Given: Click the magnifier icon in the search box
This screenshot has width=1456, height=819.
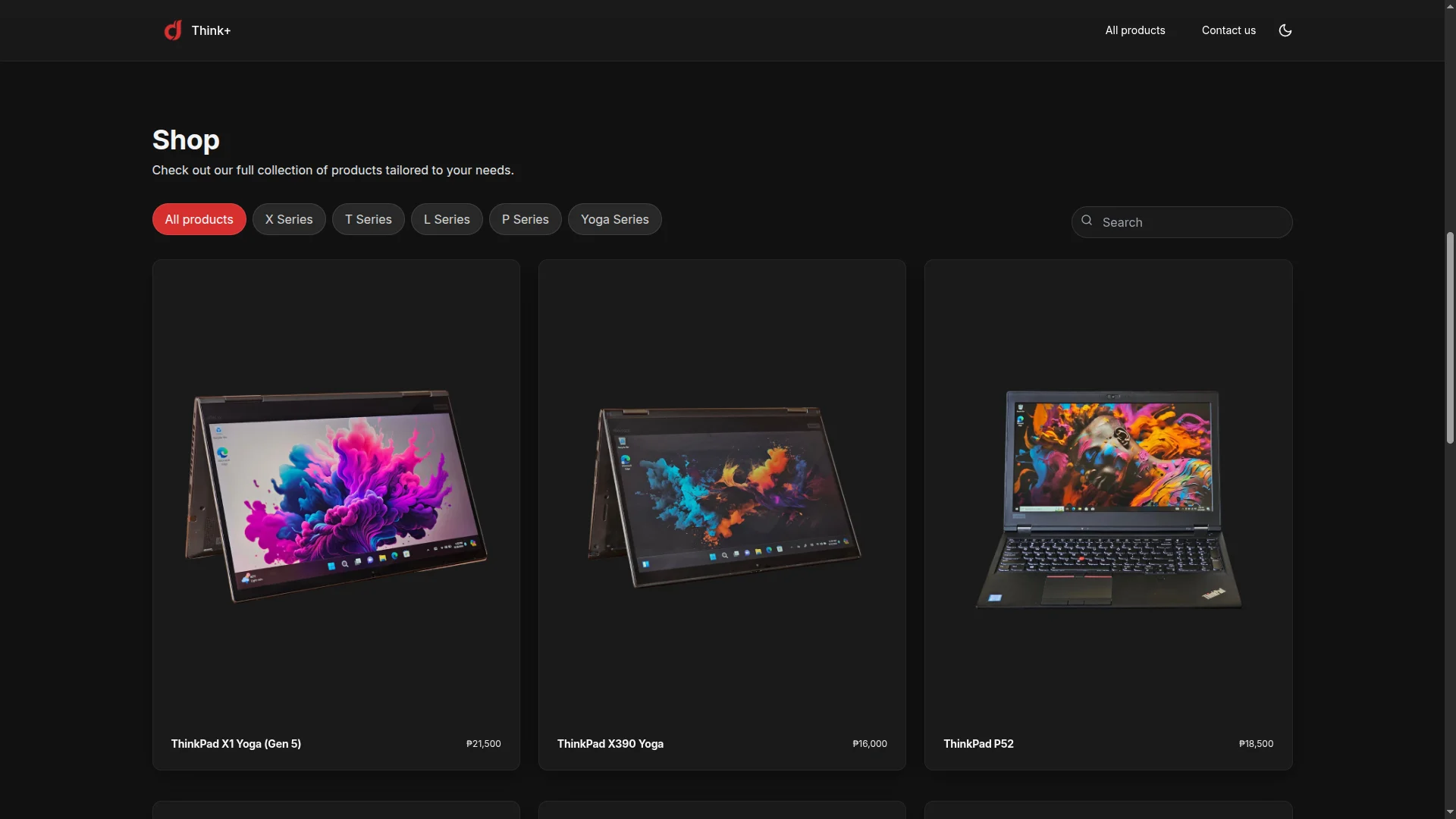Looking at the screenshot, I should (x=1087, y=221).
